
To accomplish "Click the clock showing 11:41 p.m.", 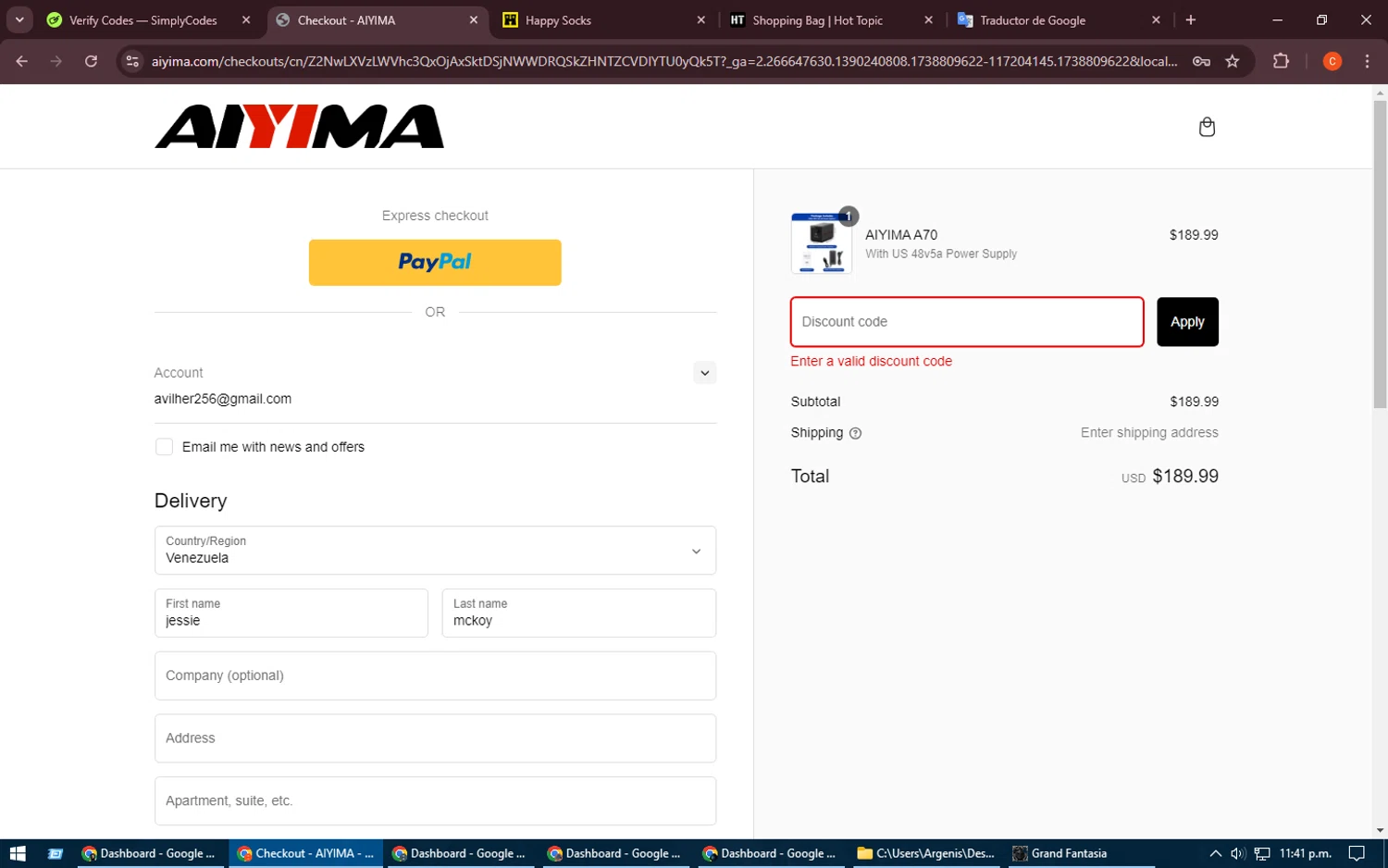I will coord(1305,853).
